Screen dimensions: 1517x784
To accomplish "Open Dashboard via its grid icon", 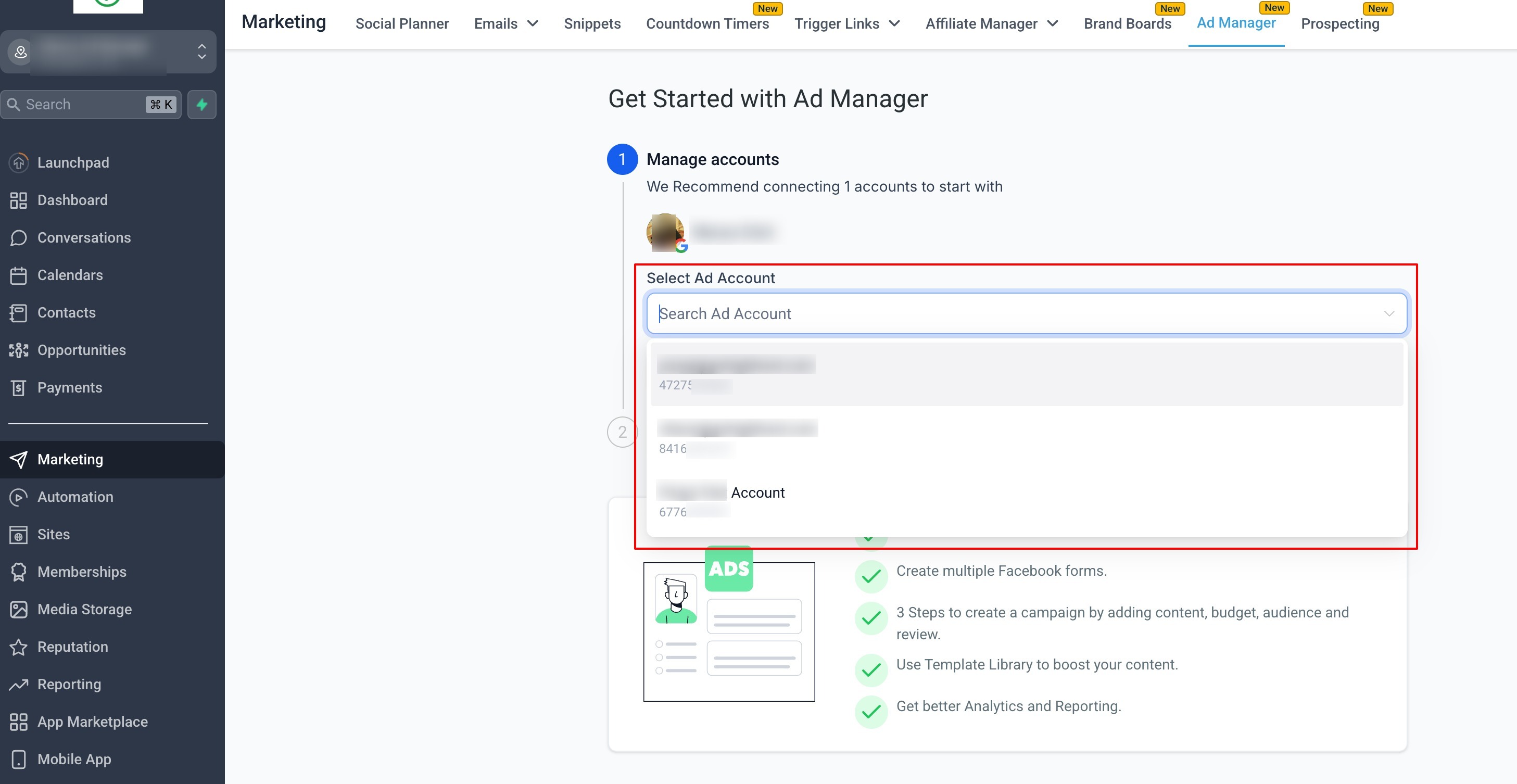I will pyautogui.click(x=18, y=200).
